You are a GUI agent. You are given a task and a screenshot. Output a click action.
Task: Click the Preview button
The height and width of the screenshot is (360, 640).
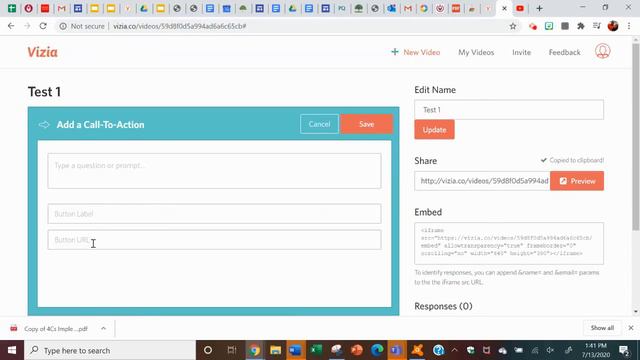point(577,181)
